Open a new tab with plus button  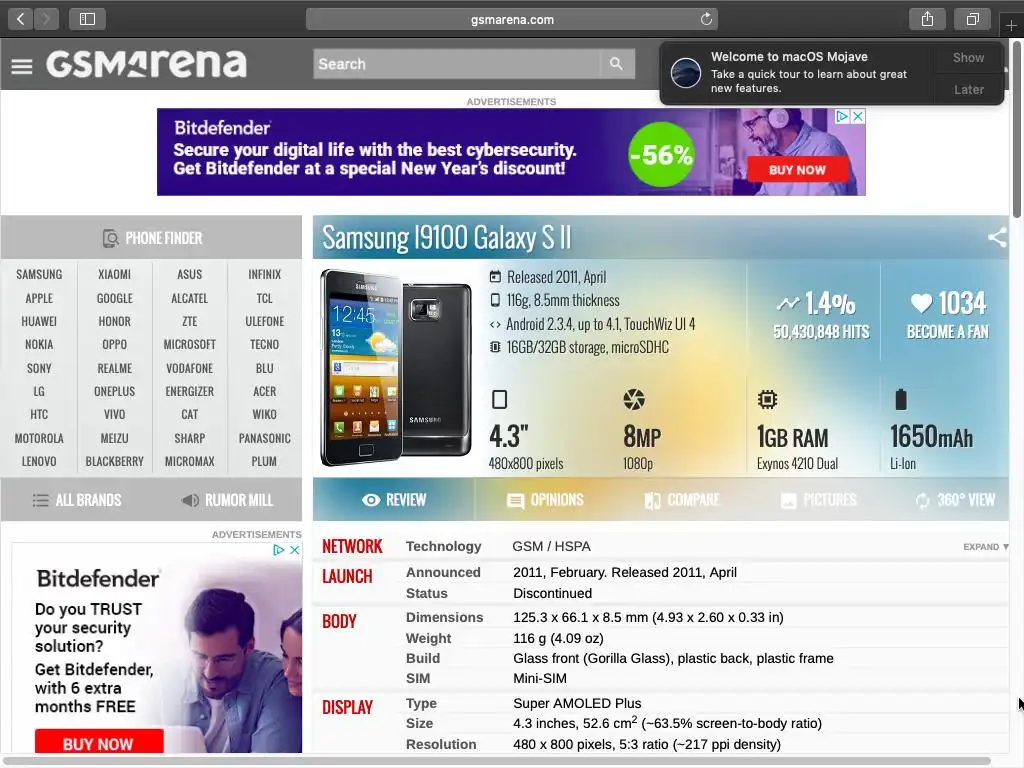click(1011, 25)
